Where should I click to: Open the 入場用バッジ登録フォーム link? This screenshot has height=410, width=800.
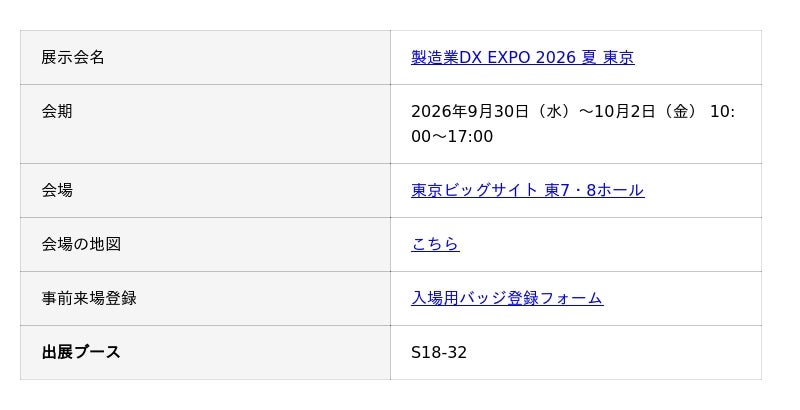point(507,298)
